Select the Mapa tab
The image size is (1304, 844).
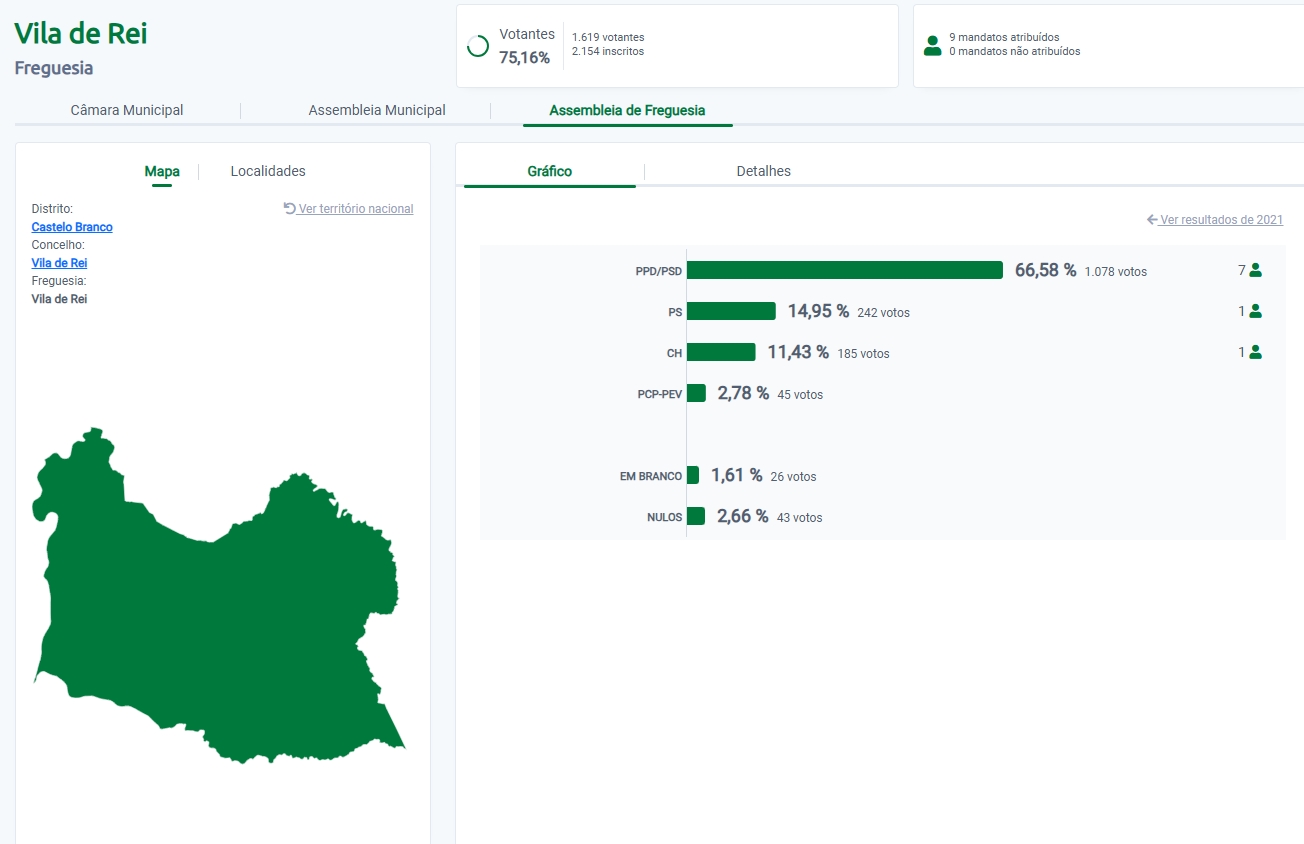coord(162,171)
